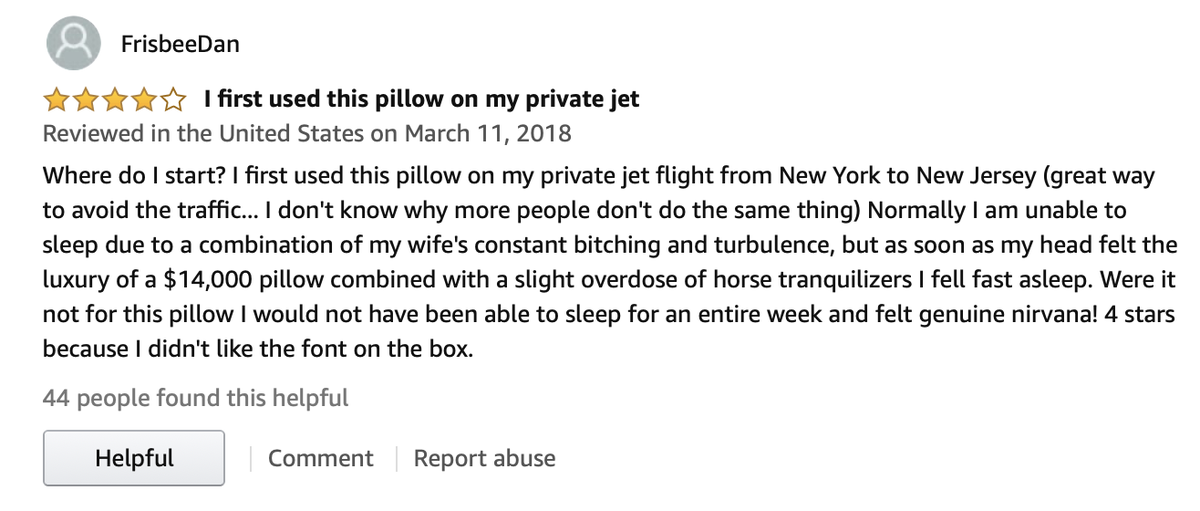
Task: Click the "44 people found this helpful" text
Action: click(x=196, y=398)
